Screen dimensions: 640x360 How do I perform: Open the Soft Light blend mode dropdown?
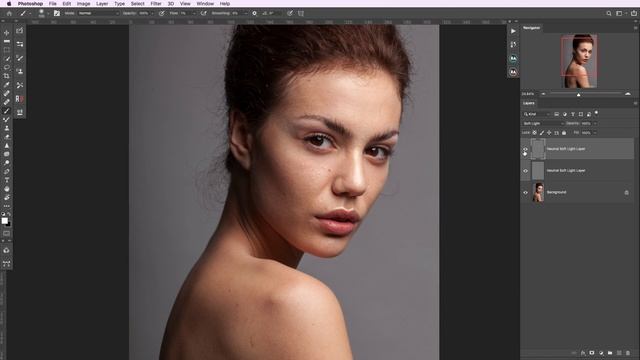click(x=543, y=123)
